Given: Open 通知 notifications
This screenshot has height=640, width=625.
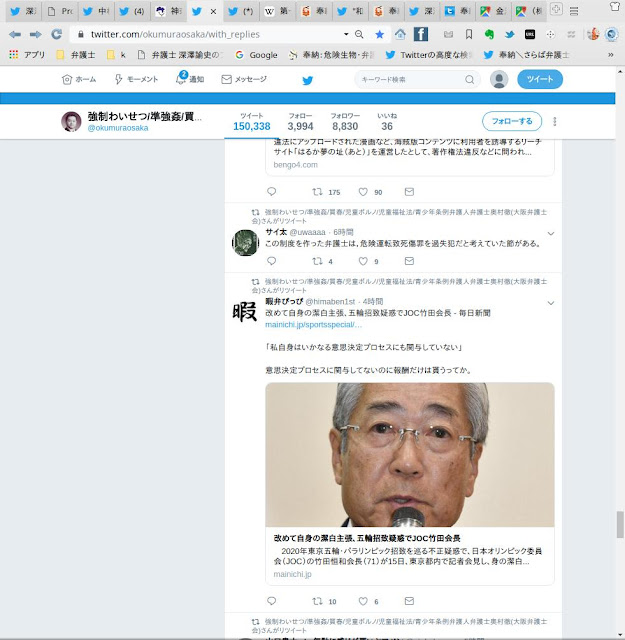Looking at the screenshot, I should coord(190,78).
